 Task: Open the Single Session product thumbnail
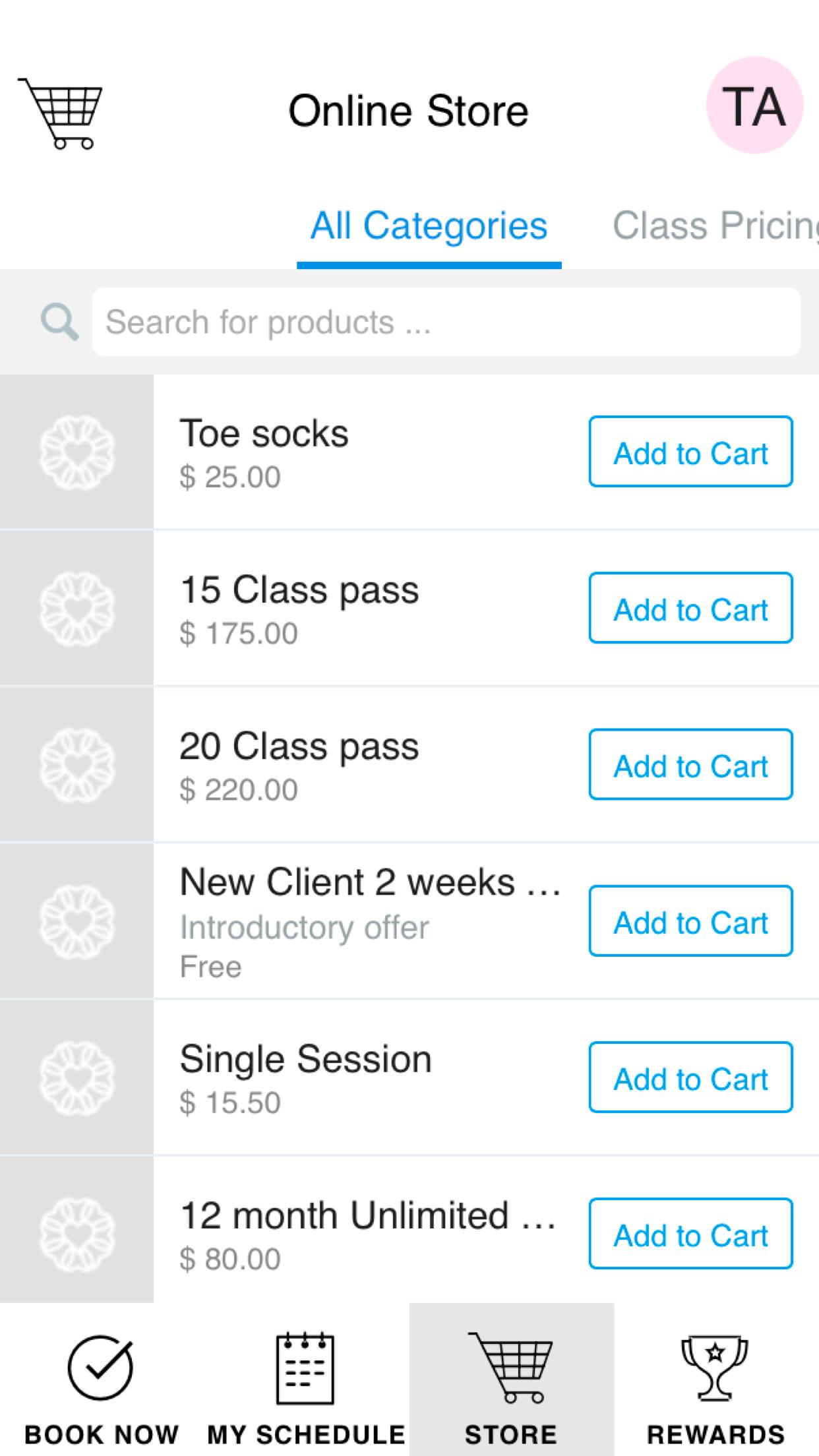[x=76, y=1077]
